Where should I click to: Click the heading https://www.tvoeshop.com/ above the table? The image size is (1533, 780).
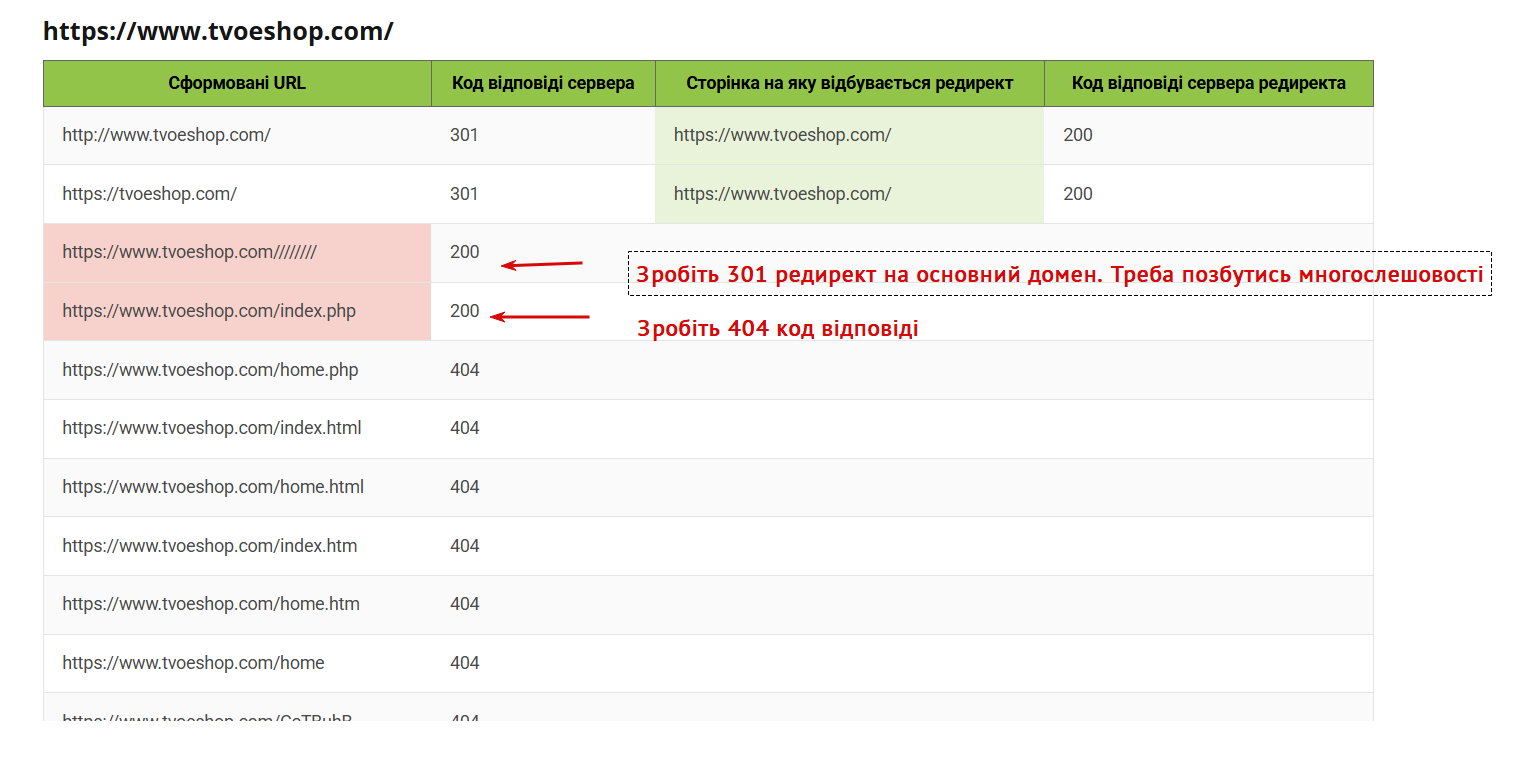point(218,31)
